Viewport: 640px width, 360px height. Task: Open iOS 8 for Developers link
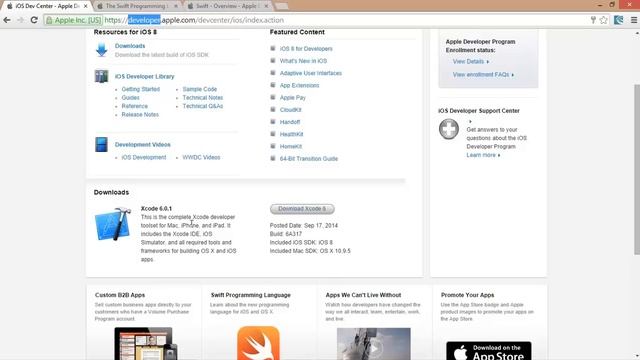point(306,49)
